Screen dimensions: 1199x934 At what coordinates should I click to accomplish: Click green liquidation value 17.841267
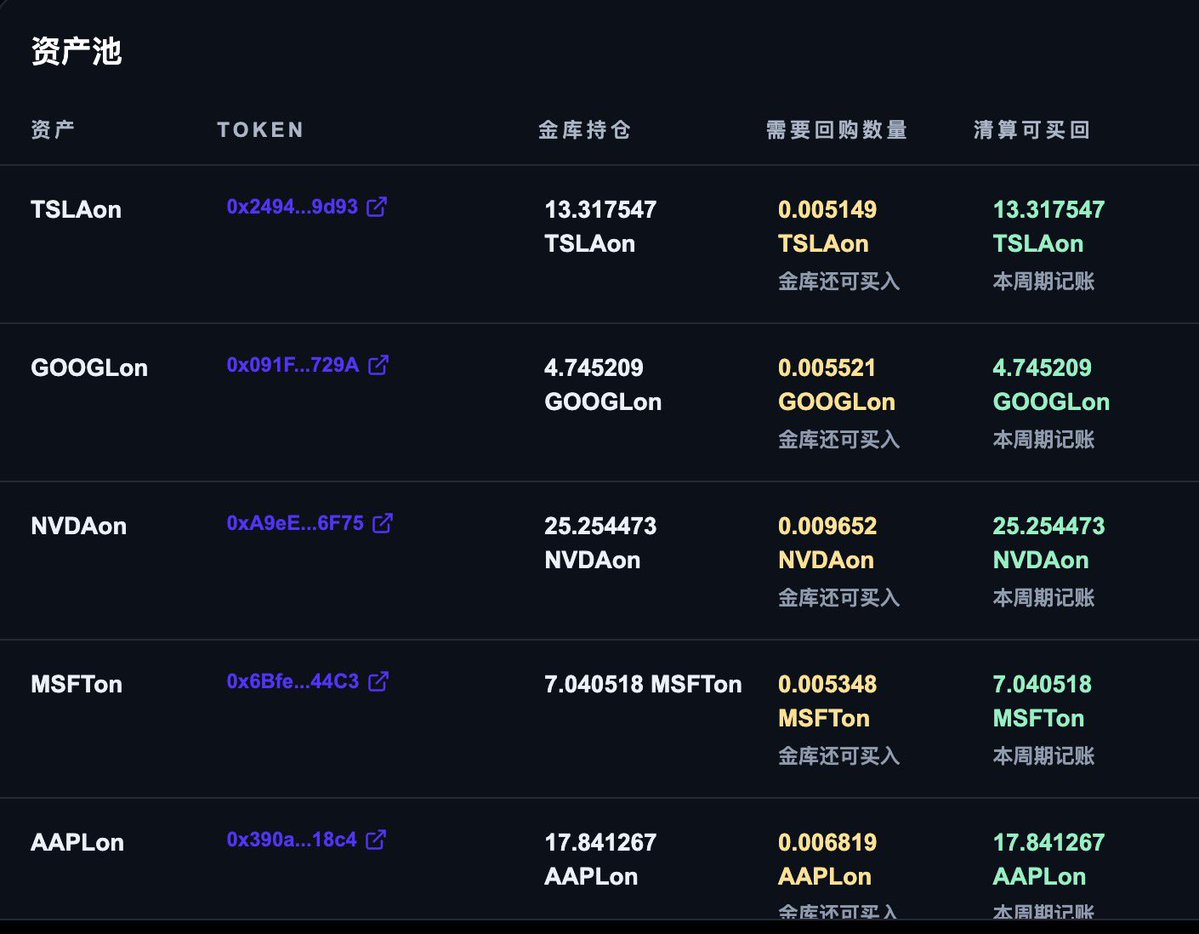tap(1048, 843)
